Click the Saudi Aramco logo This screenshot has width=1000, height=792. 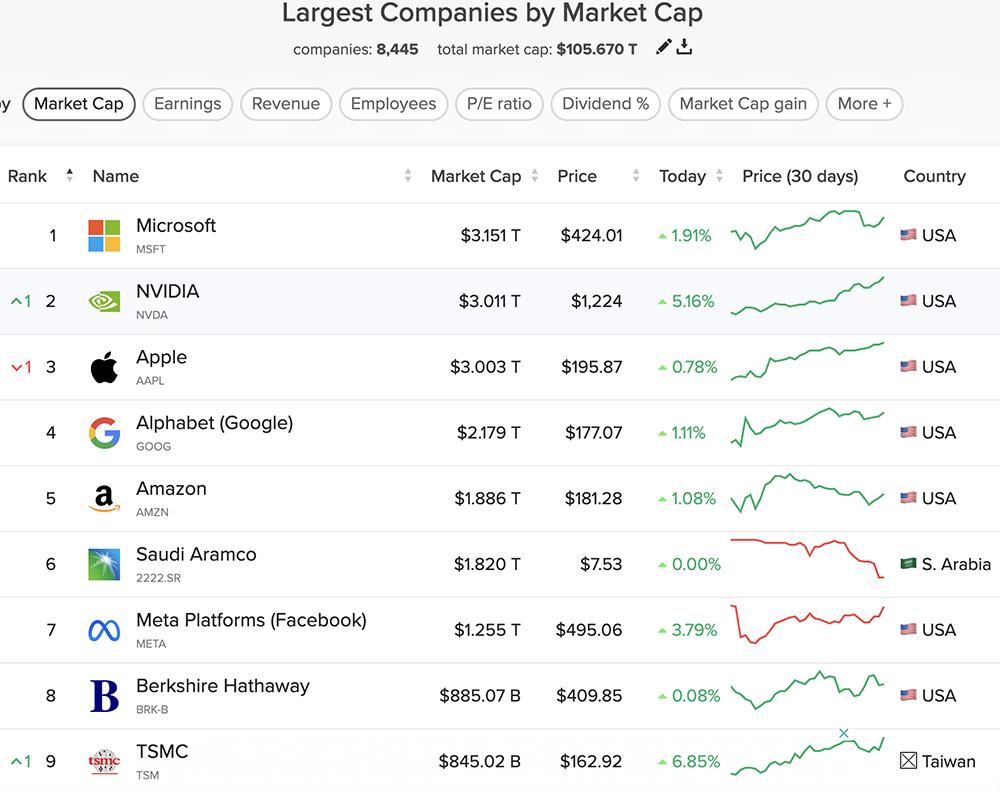pos(104,564)
